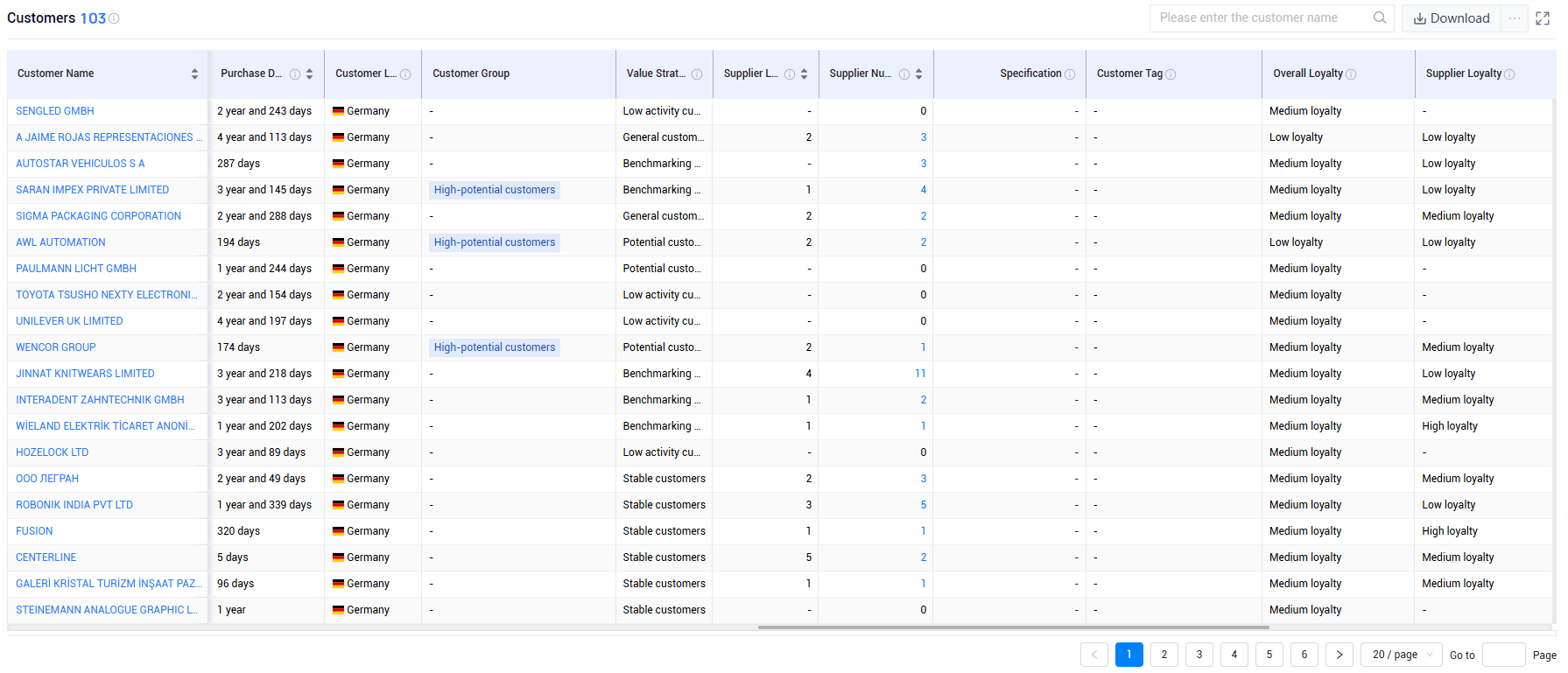
Task: Sort by Purchase Date column
Action: [x=309, y=74]
